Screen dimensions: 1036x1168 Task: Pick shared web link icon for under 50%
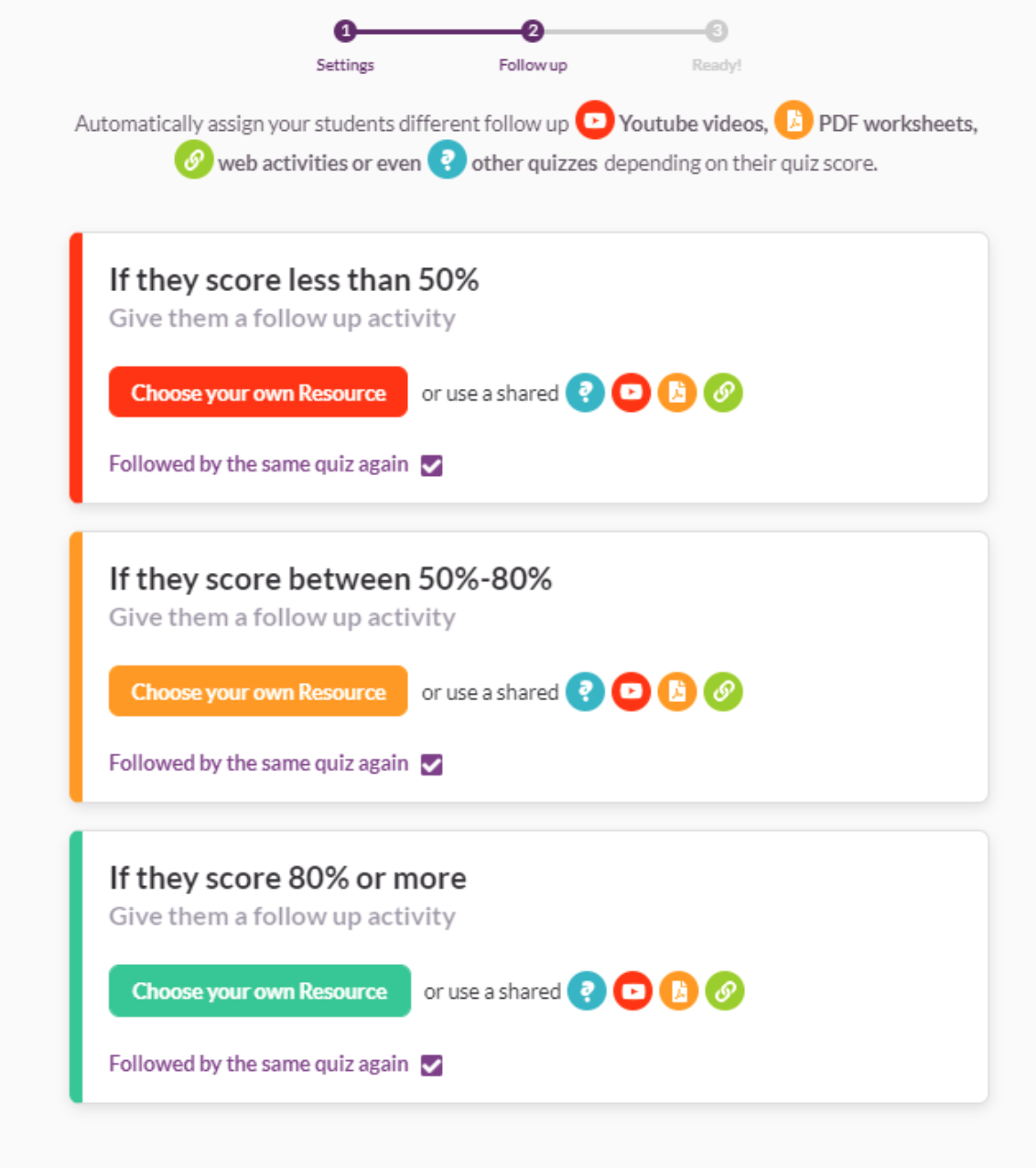tap(723, 393)
